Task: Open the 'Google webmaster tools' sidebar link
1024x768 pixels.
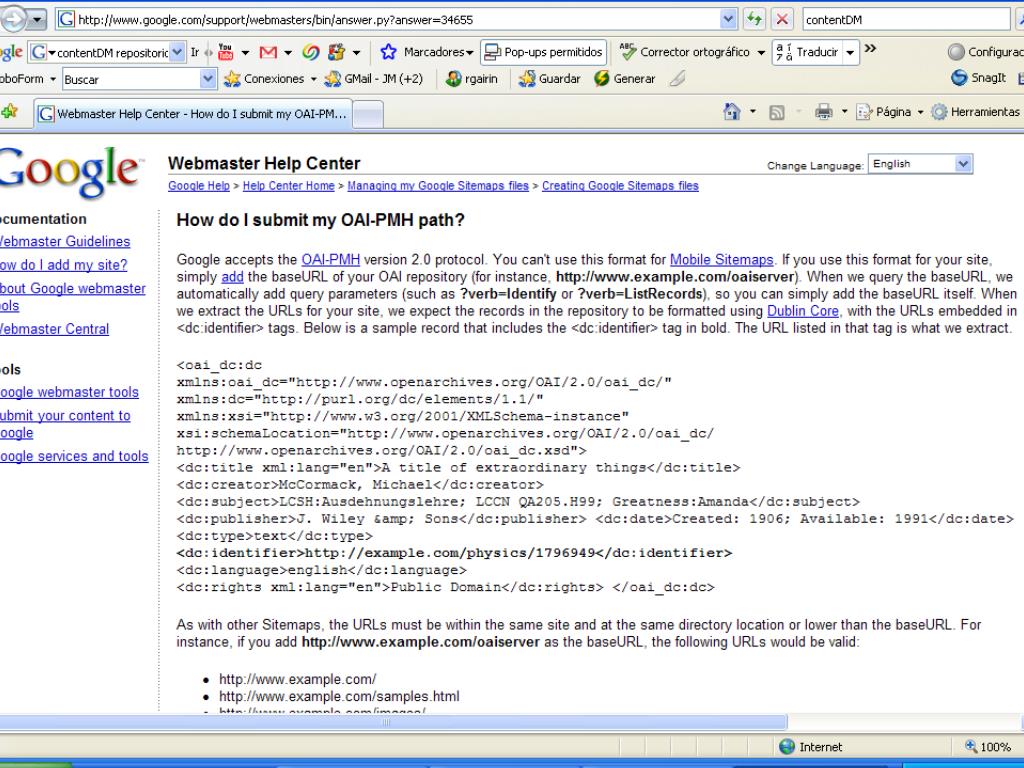Action: coord(69,392)
